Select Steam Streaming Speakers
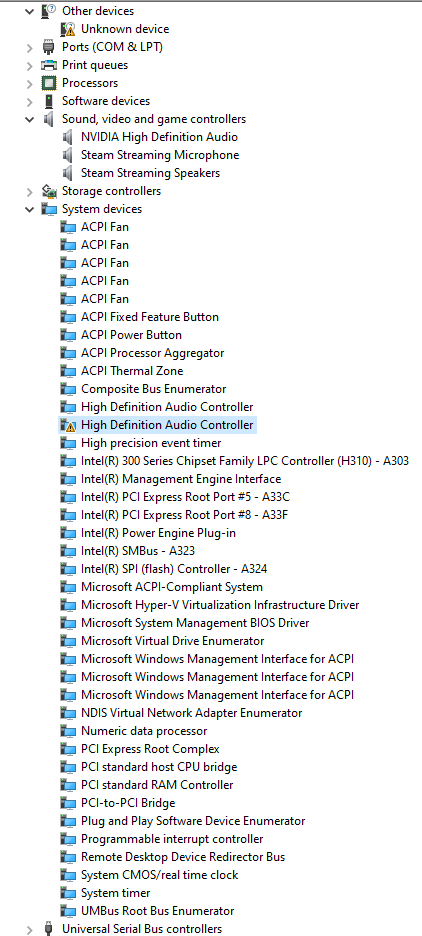Image resolution: width=422 pixels, height=936 pixels. (150, 173)
